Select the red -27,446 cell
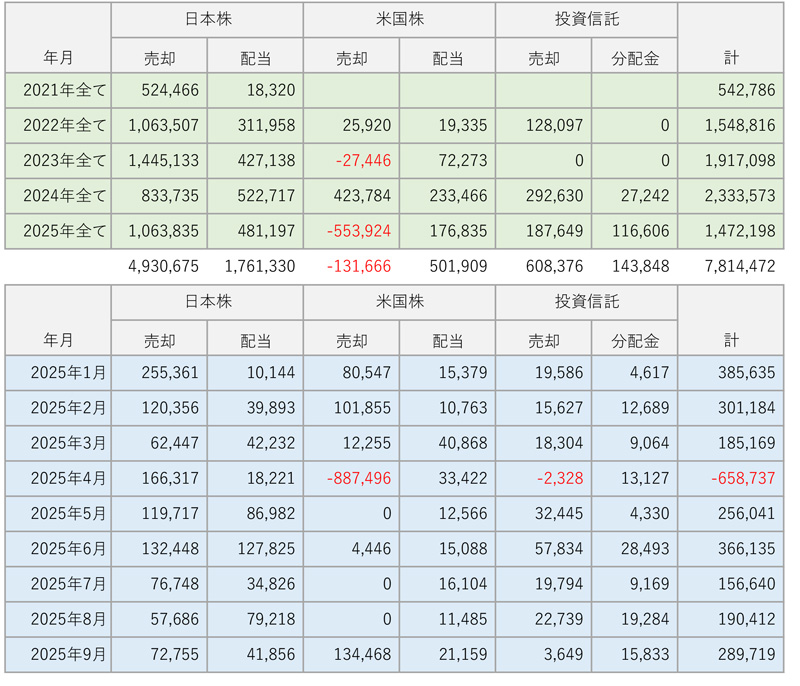This screenshot has width=800, height=686. 362,161
